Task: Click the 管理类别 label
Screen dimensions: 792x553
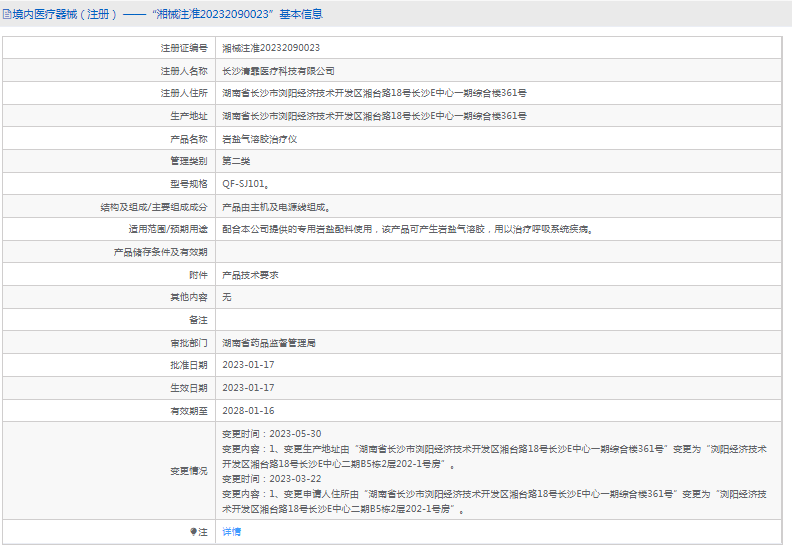Action: pos(188,161)
